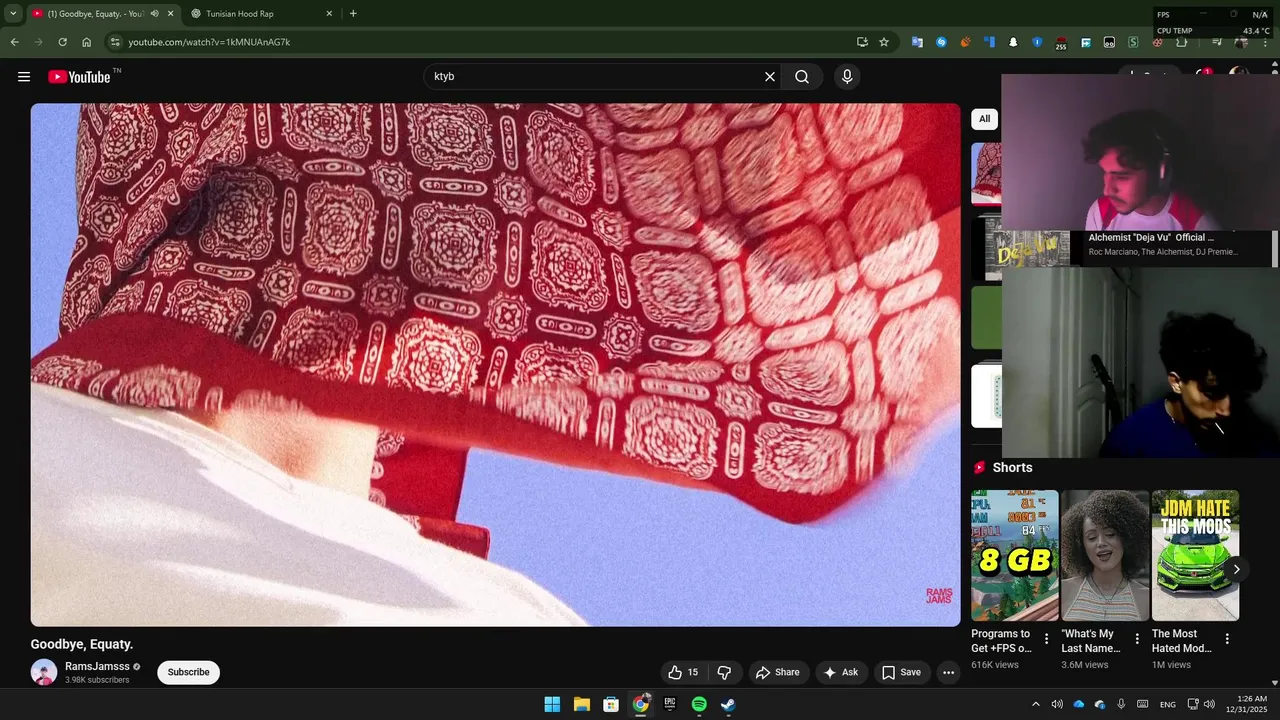The height and width of the screenshot is (720, 1280).
Task: Open JDM Hate This Mods short thumbnail
Action: 1195,555
